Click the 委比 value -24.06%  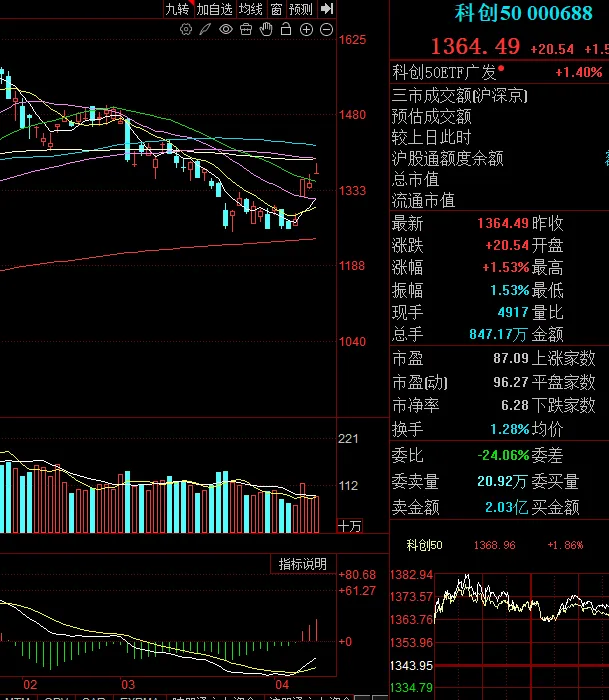(503, 455)
